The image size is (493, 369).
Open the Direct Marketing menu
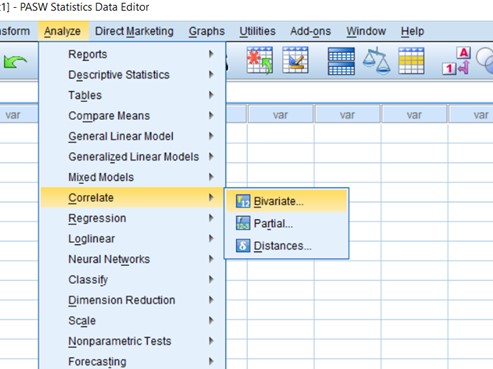click(x=134, y=31)
